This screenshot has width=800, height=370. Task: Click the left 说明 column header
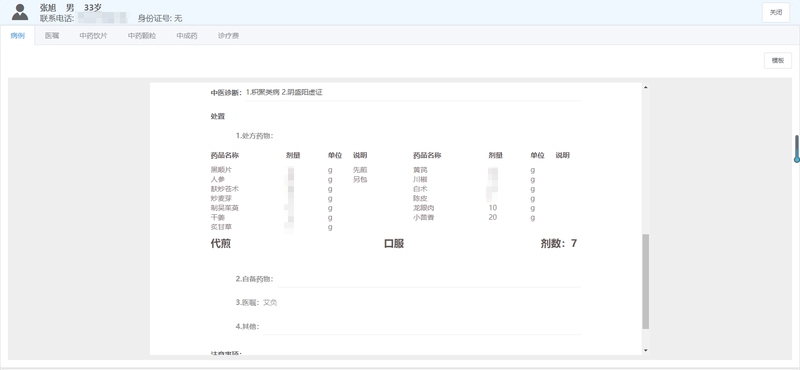click(x=360, y=155)
